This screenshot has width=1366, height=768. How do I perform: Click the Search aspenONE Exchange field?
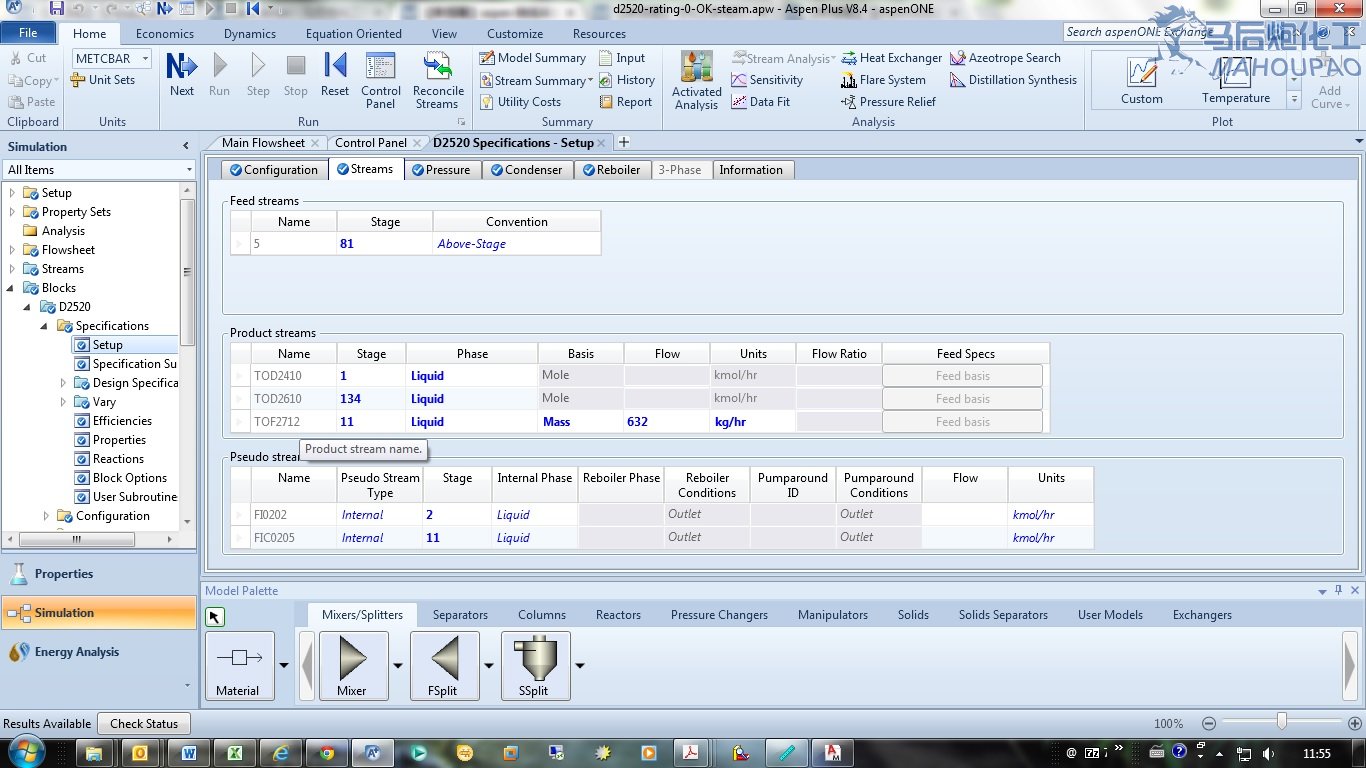tap(1140, 32)
